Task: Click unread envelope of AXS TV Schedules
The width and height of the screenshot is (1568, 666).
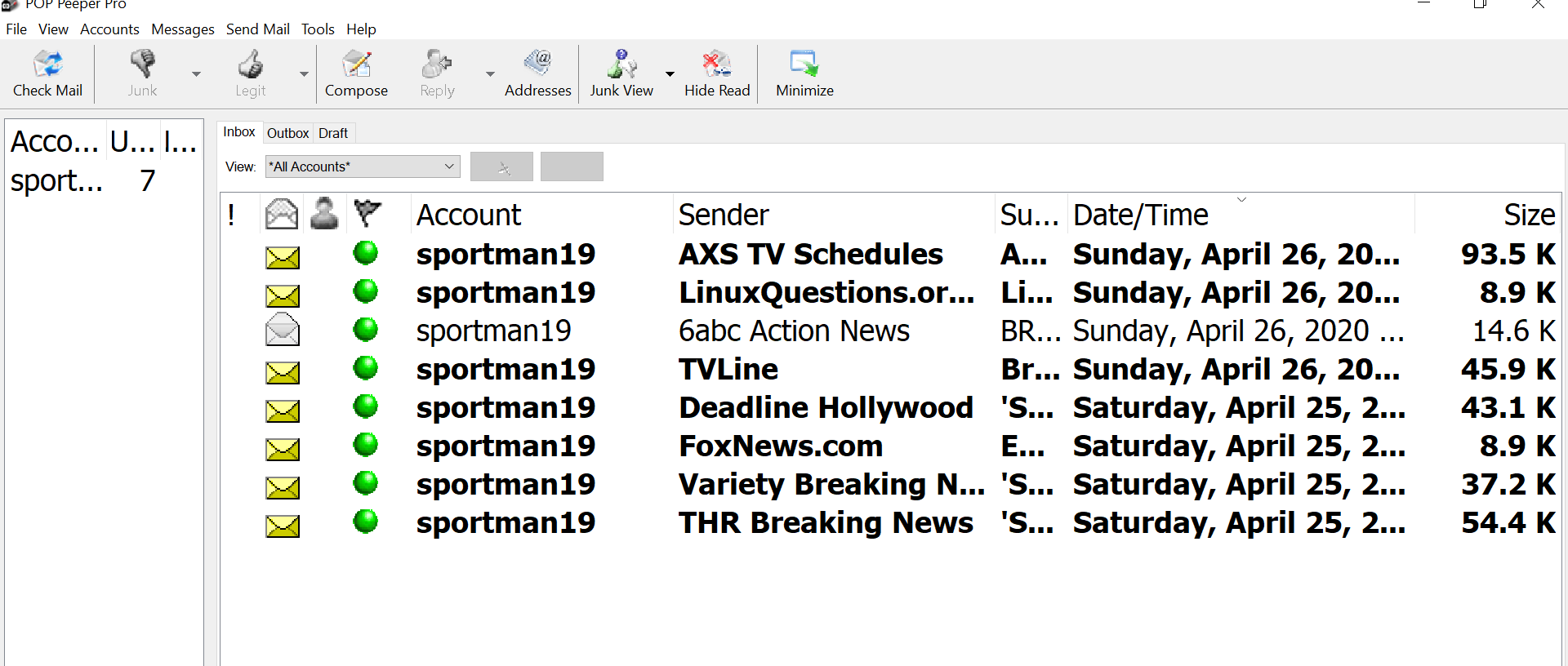Action: [283, 257]
